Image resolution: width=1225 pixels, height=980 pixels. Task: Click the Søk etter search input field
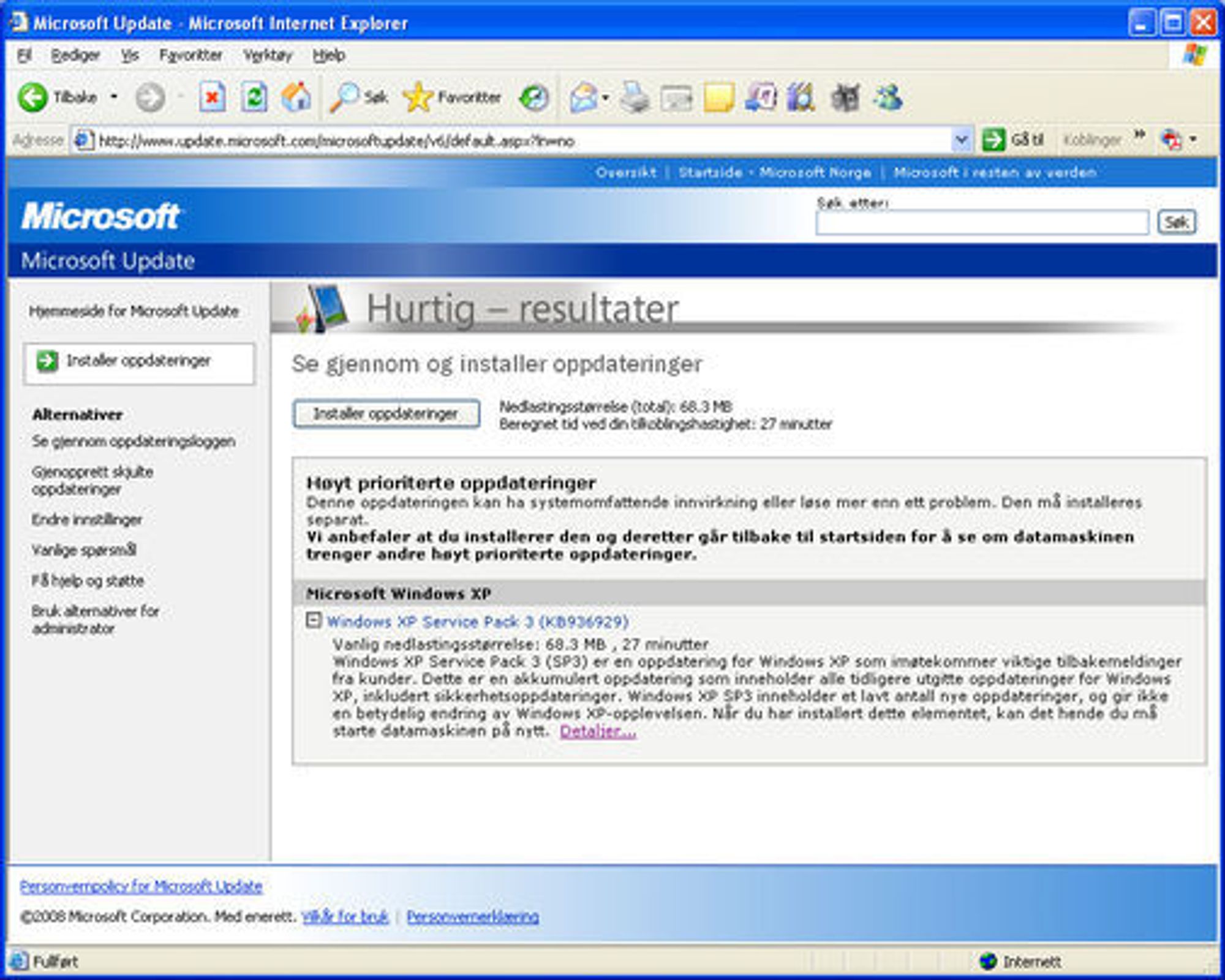pyautogui.click(x=982, y=222)
